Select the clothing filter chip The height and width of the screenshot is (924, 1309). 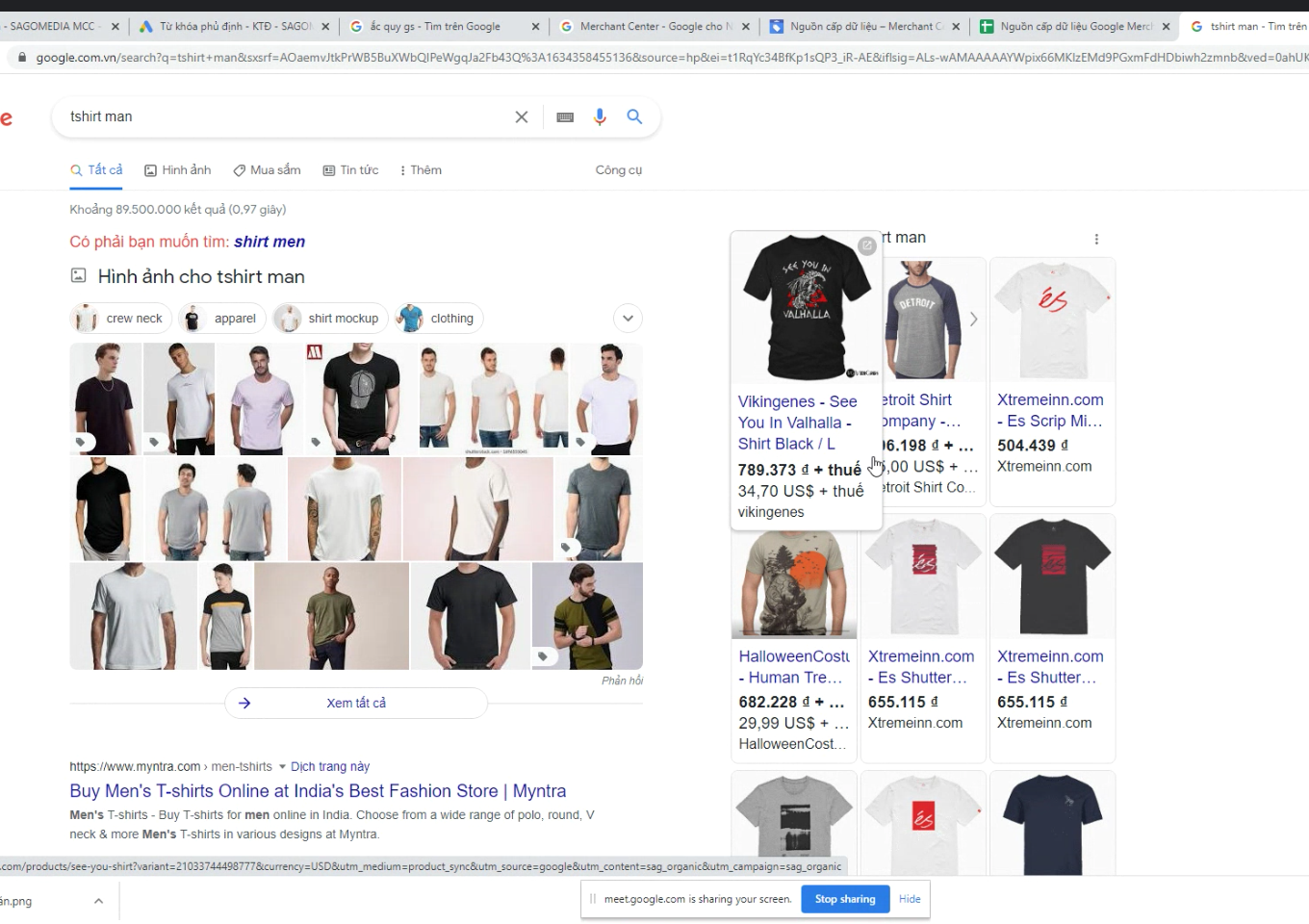(x=440, y=319)
